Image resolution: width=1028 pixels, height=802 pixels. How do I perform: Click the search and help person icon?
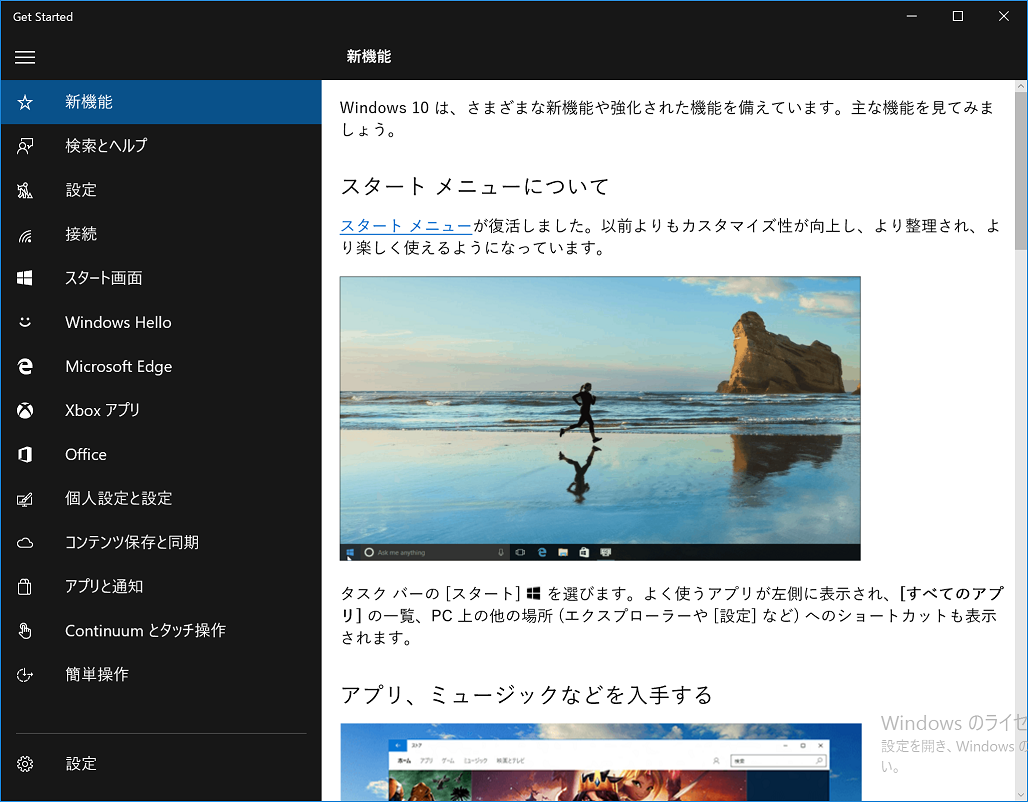25,146
